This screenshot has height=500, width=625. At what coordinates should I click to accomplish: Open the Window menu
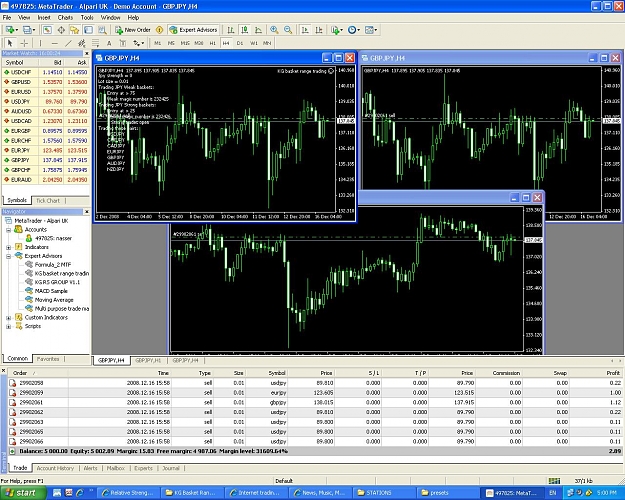(110, 18)
